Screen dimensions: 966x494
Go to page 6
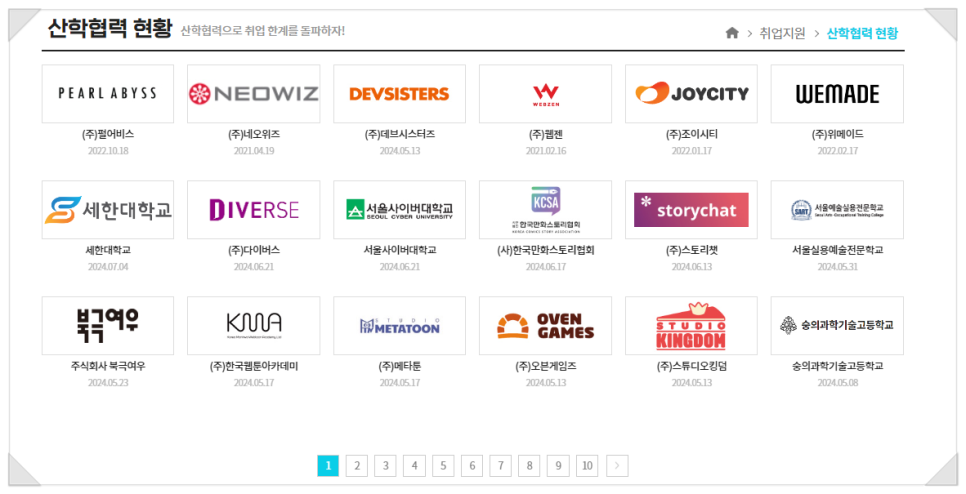click(472, 466)
